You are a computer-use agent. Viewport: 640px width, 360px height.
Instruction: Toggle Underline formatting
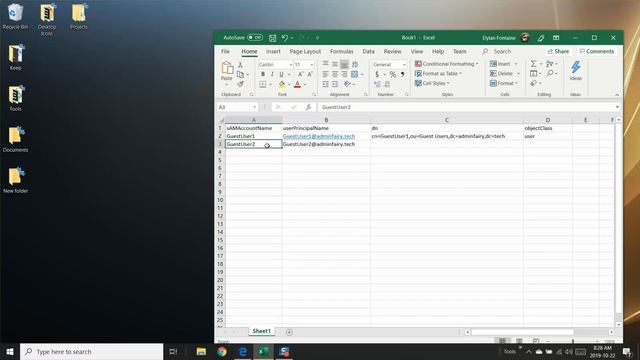[x=281, y=74]
